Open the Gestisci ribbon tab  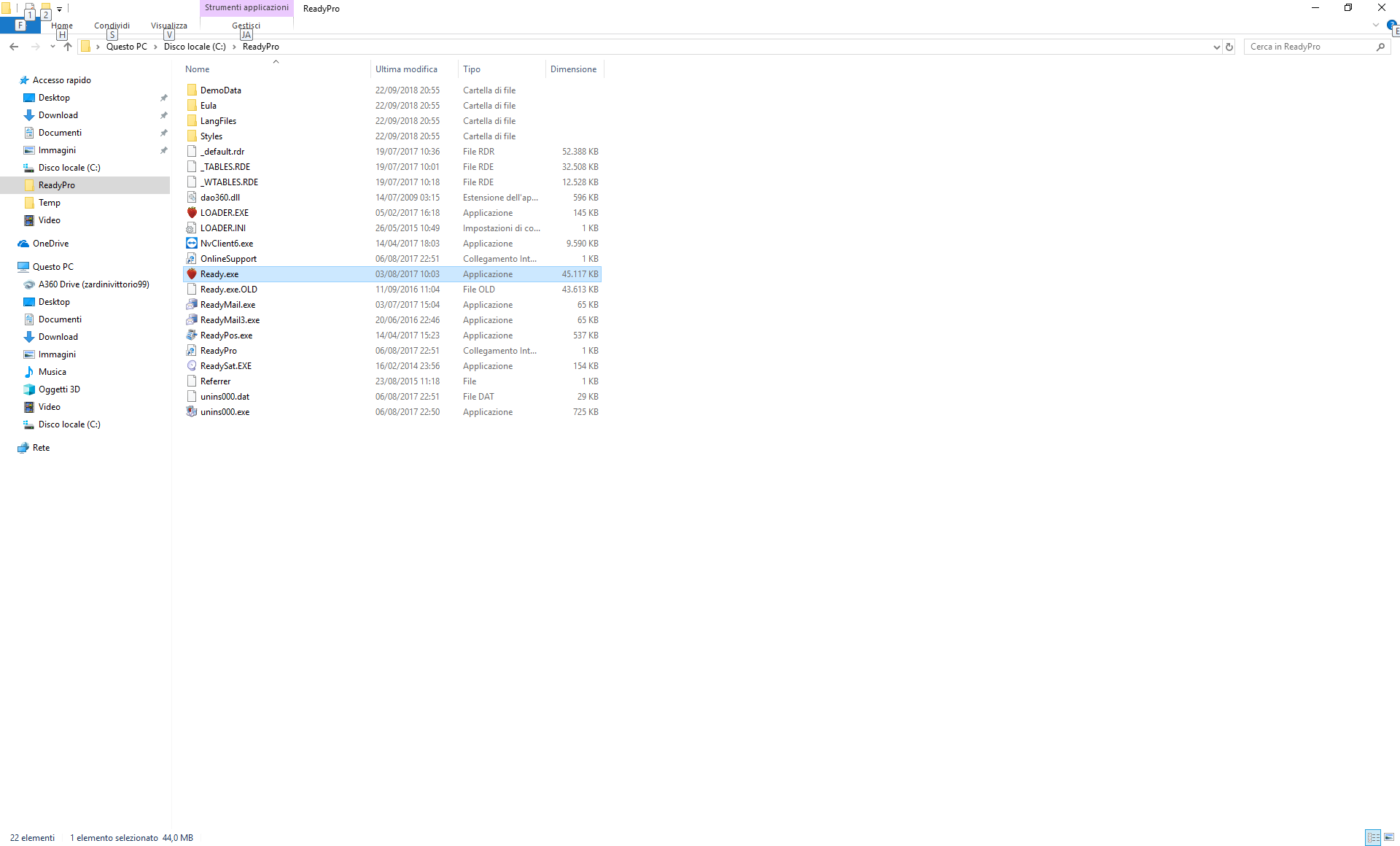click(x=246, y=26)
